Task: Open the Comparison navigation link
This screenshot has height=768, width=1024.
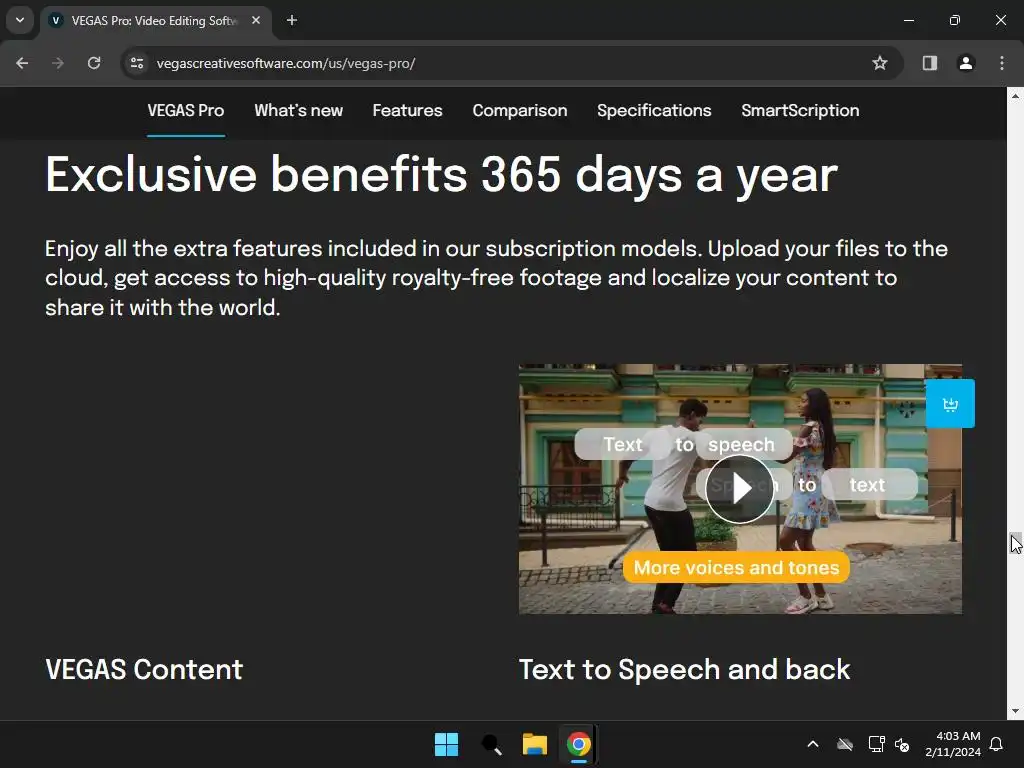Action: coord(520,110)
